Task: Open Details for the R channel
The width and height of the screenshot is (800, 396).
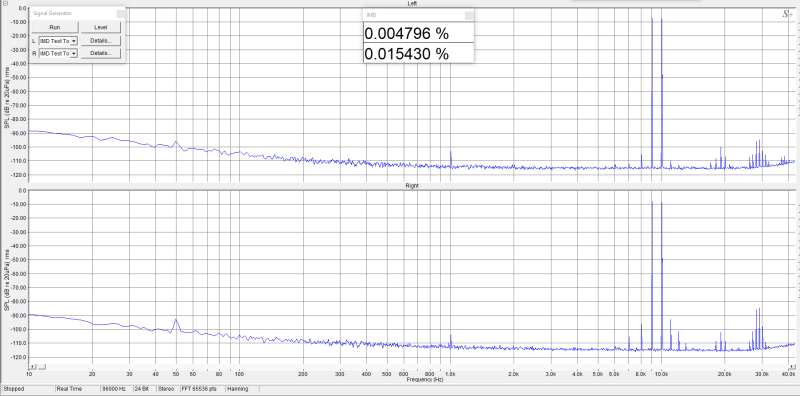Action: point(101,53)
